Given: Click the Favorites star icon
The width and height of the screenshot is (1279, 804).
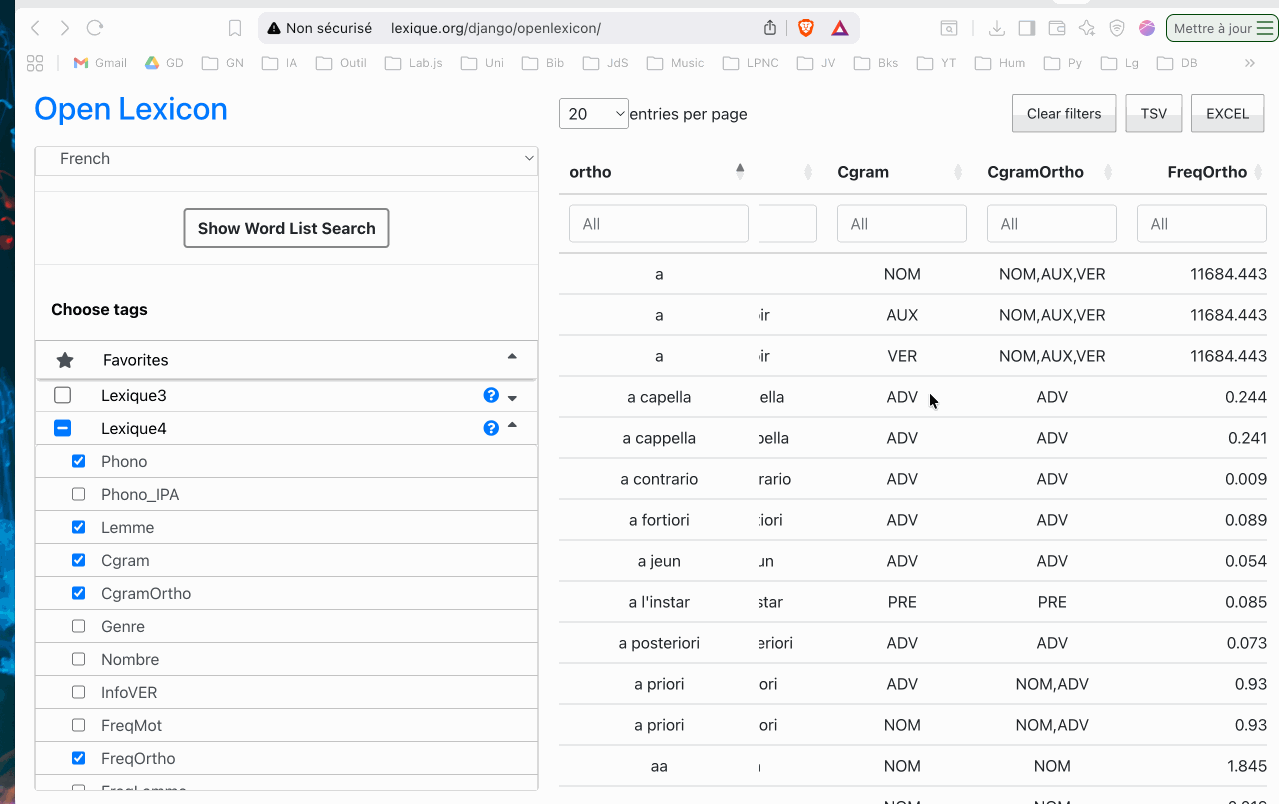Looking at the screenshot, I should pos(65,360).
